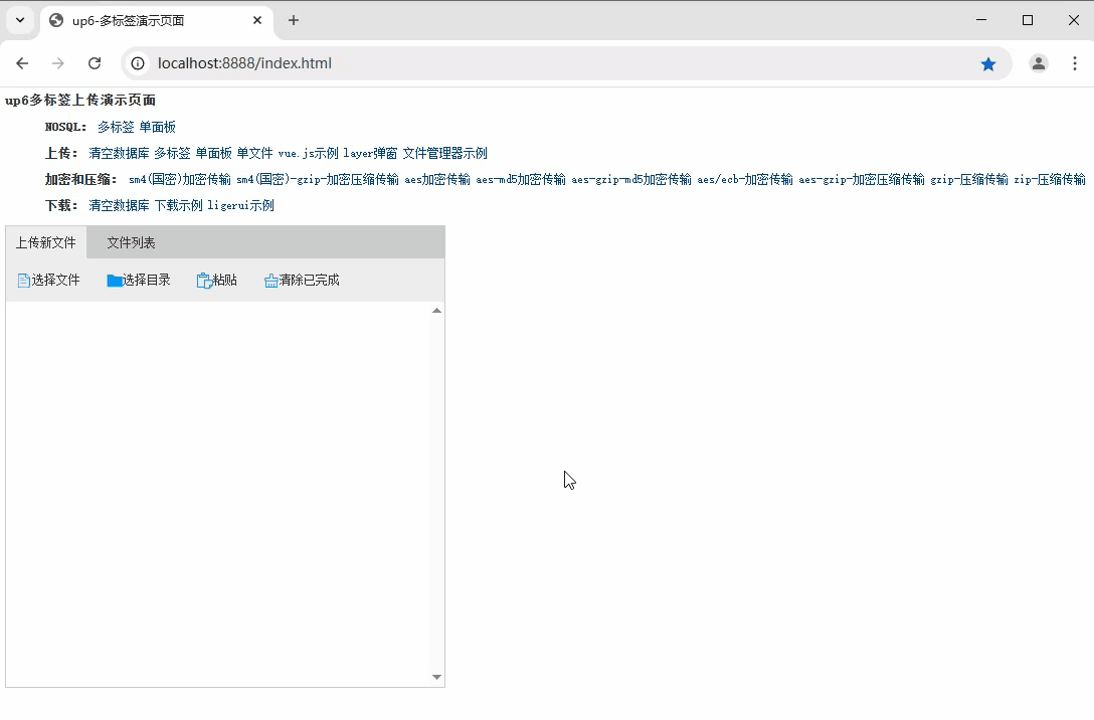Go back using the browser back arrow
This screenshot has width=1094, height=720.
coord(22,62)
